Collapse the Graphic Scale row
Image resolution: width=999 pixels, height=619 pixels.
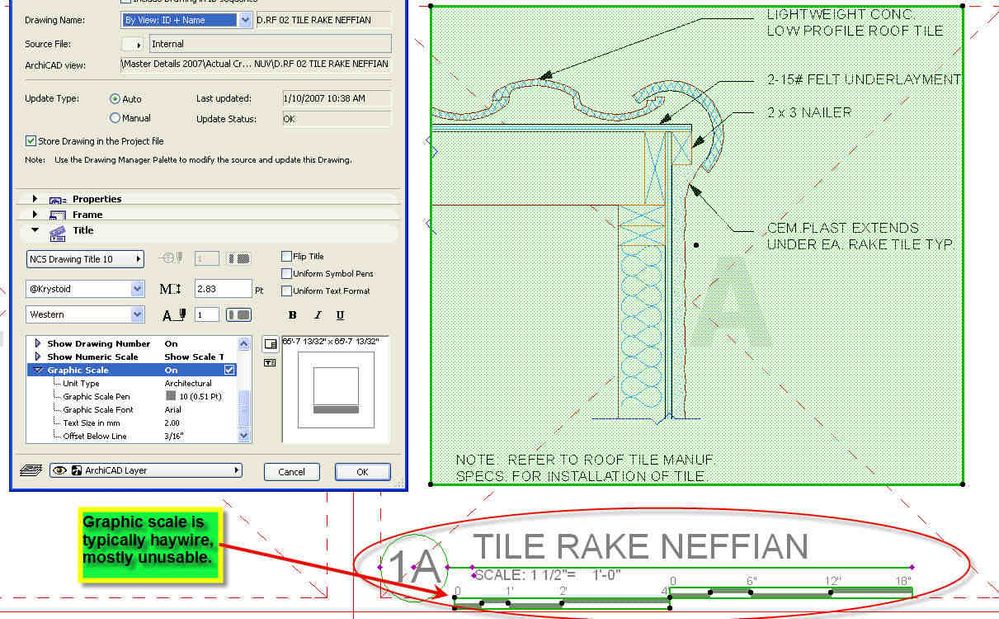click(38, 370)
